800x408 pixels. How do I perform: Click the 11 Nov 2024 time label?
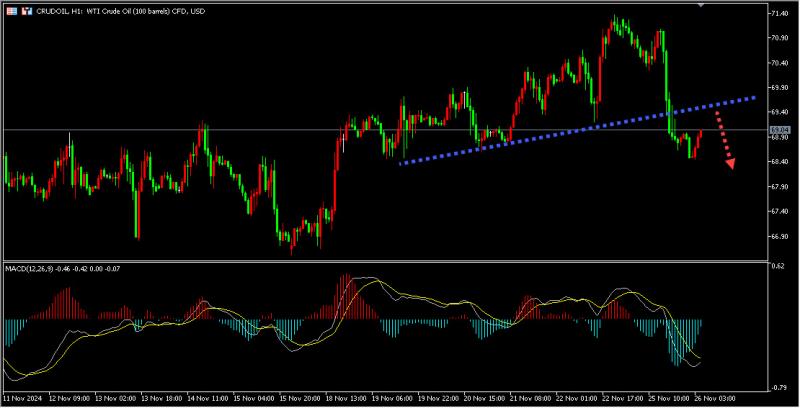point(23,398)
